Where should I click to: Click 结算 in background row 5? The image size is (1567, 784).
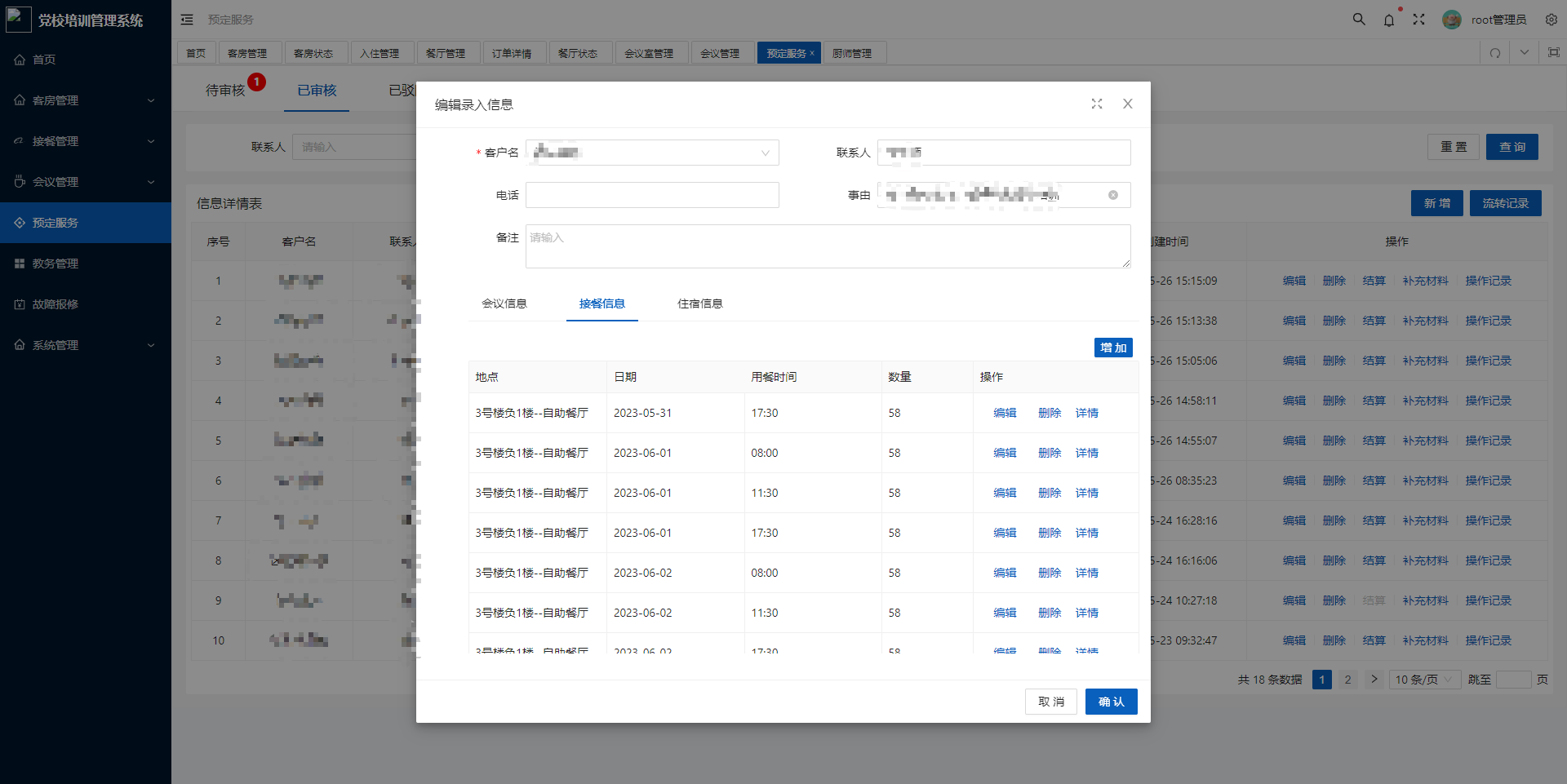[x=1374, y=441]
